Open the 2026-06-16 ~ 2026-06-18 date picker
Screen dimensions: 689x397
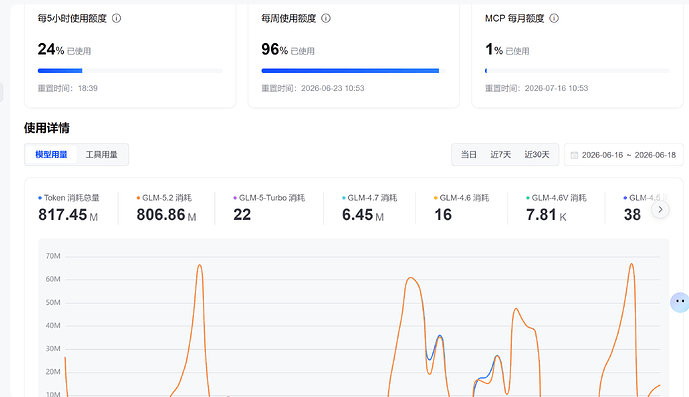624,155
